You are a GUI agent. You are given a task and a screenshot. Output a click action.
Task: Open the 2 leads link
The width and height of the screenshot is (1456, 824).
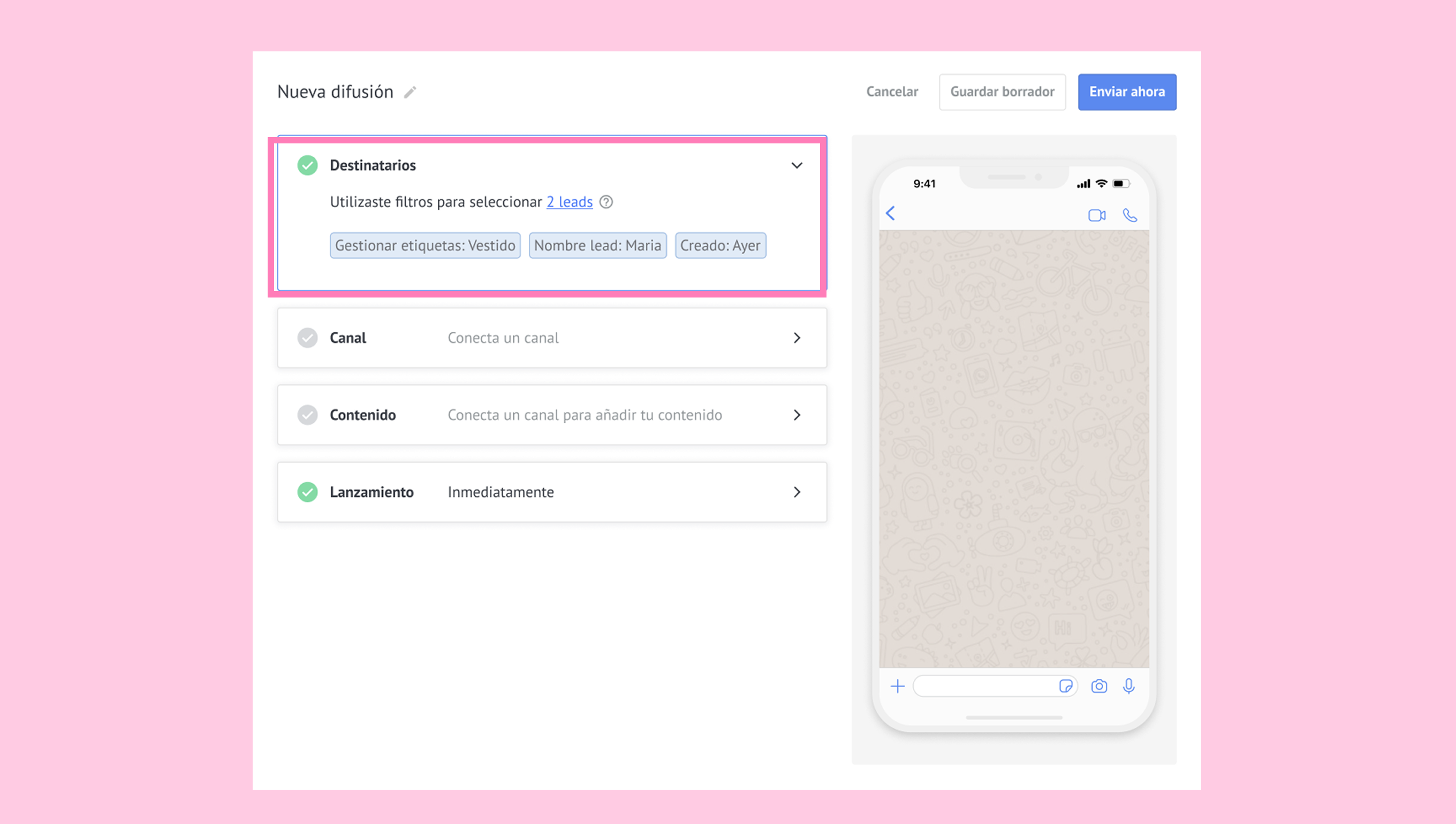click(570, 202)
